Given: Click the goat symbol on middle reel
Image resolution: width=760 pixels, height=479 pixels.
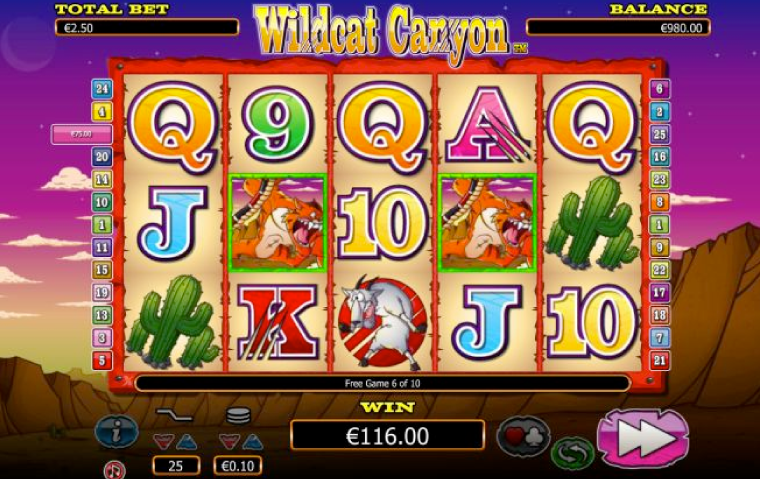Looking at the screenshot, I should tap(382, 322).
